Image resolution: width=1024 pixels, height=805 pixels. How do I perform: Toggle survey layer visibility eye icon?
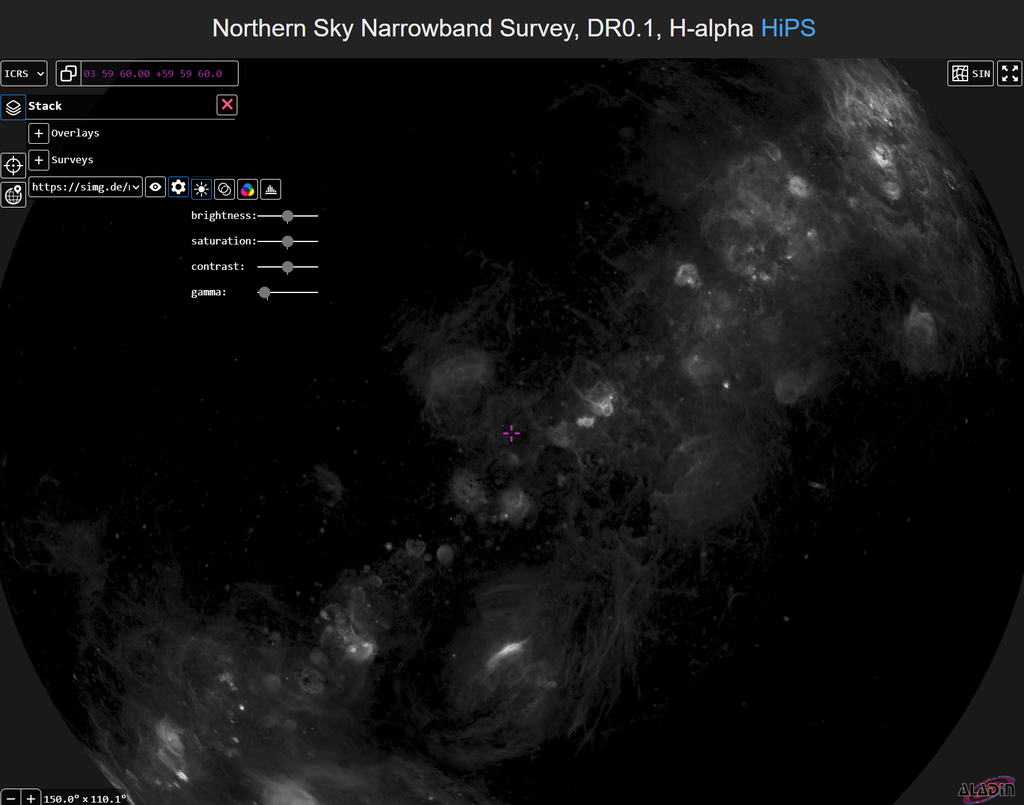[155, 187]
